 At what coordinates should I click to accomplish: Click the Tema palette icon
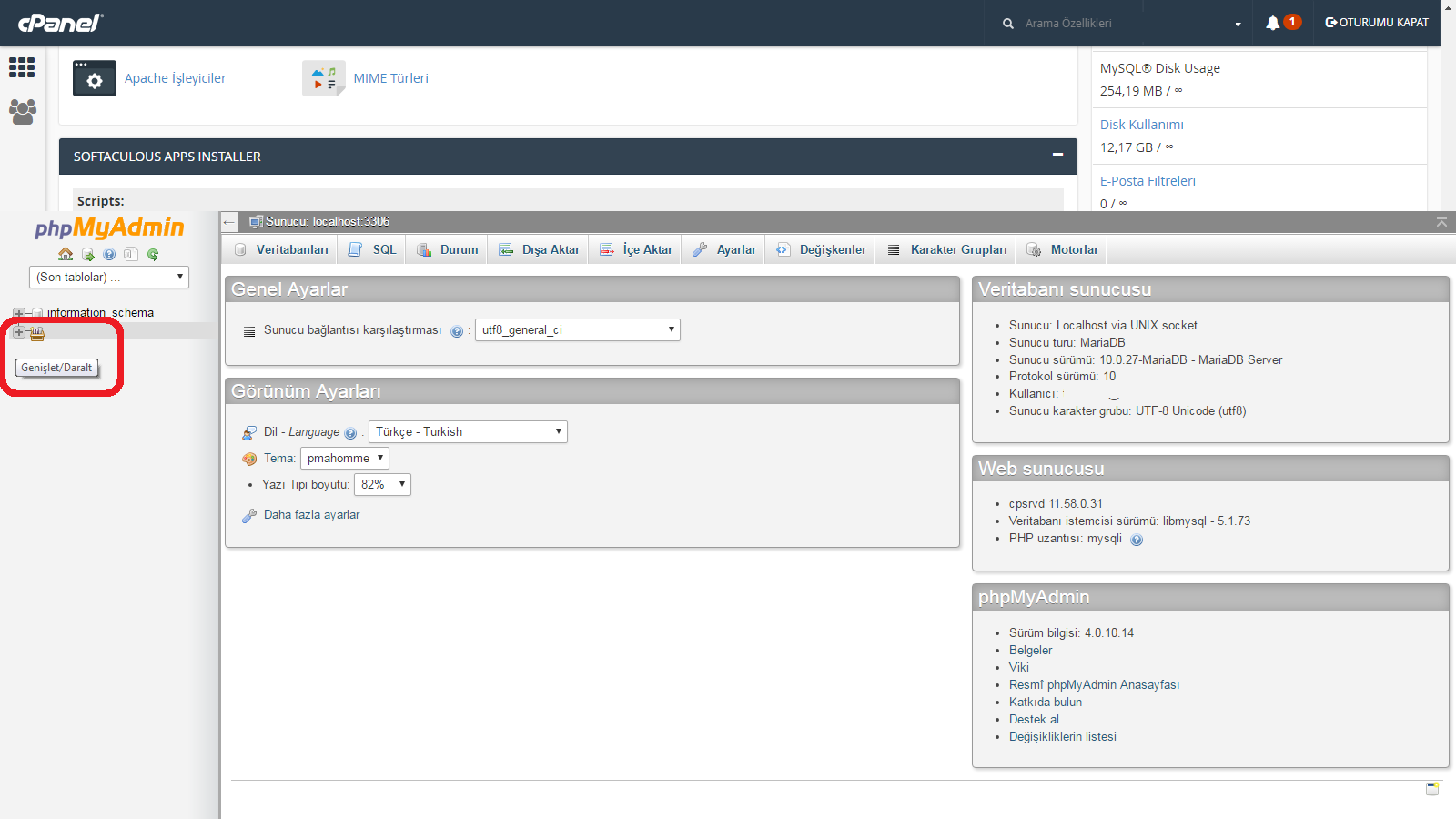point(249,459)
